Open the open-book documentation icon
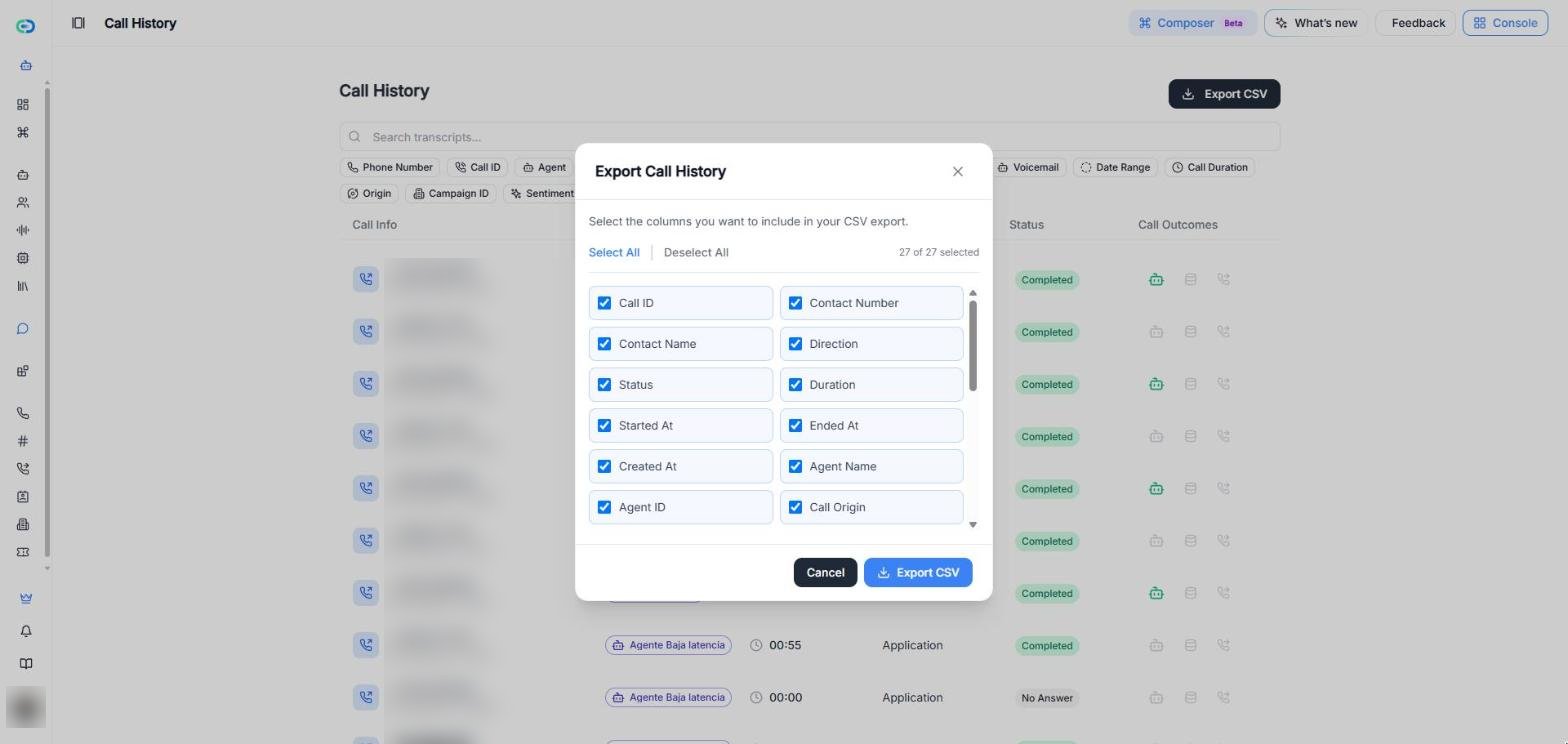Viewport: 1568px width, 744px height. pos(26,664)
